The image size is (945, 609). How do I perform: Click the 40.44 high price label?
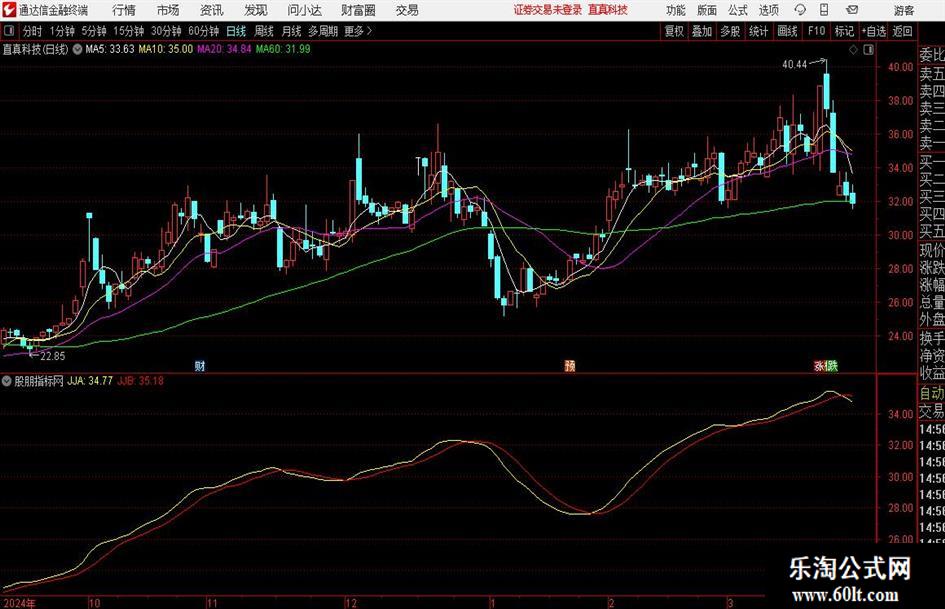[x=794, y=65]
